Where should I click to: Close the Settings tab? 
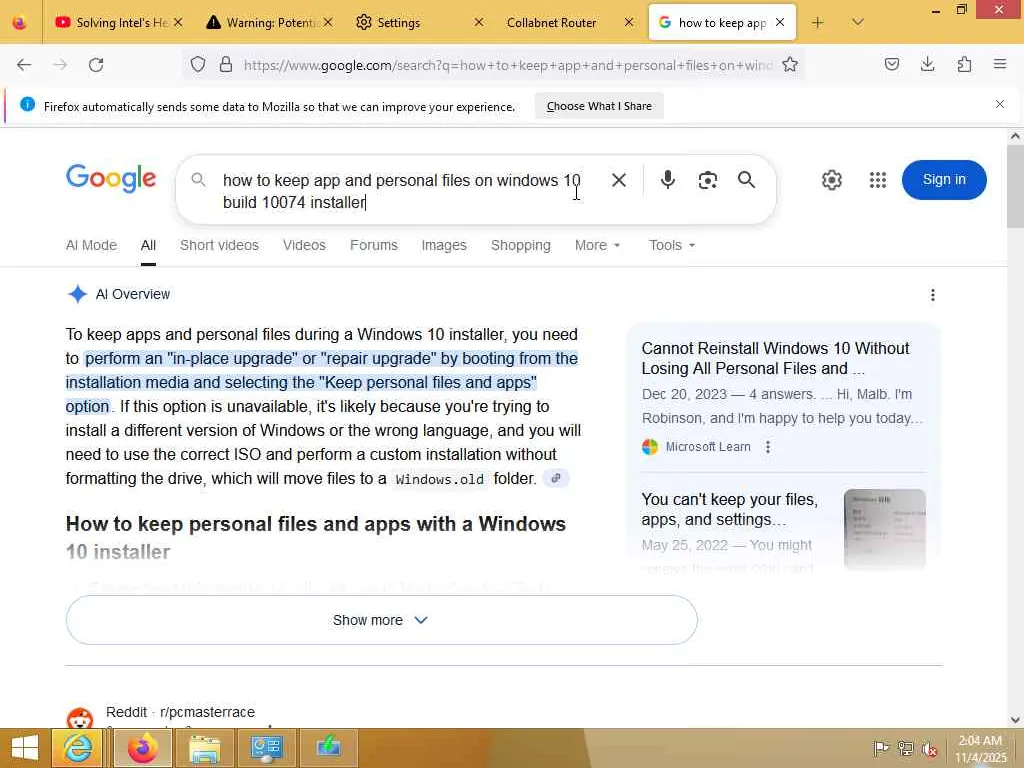tap(479, 23)
